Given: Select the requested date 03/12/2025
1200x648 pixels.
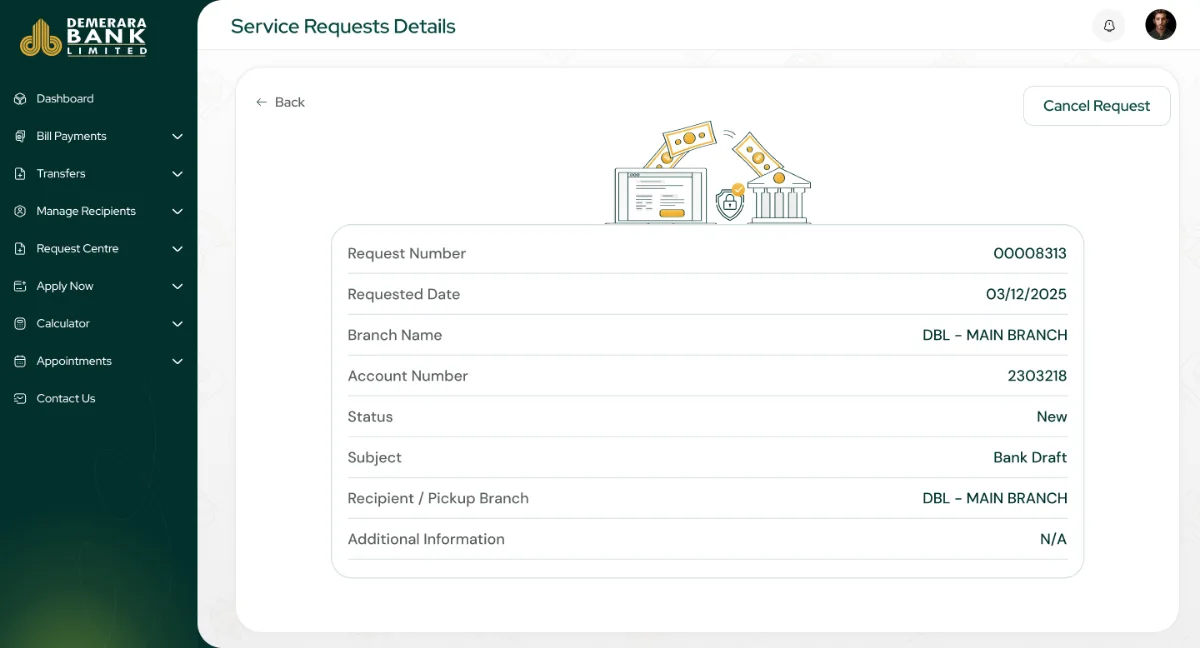Looking at the screenshot, I should click(x=1026, y=295).
